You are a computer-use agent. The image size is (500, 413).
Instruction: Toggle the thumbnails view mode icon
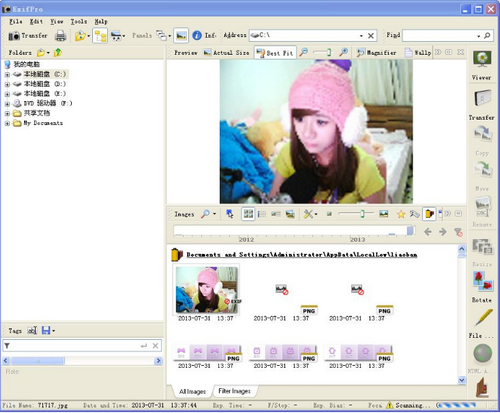pyautogui.click(x=248, y=214)
